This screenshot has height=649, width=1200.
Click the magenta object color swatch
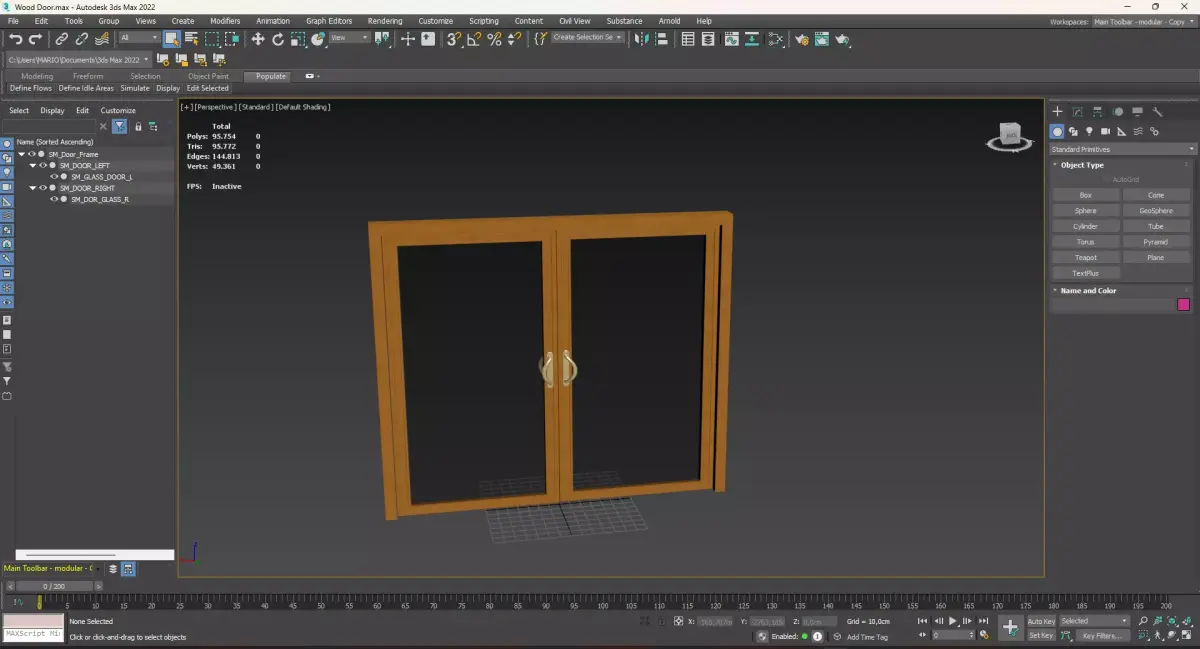(1183, 305)
